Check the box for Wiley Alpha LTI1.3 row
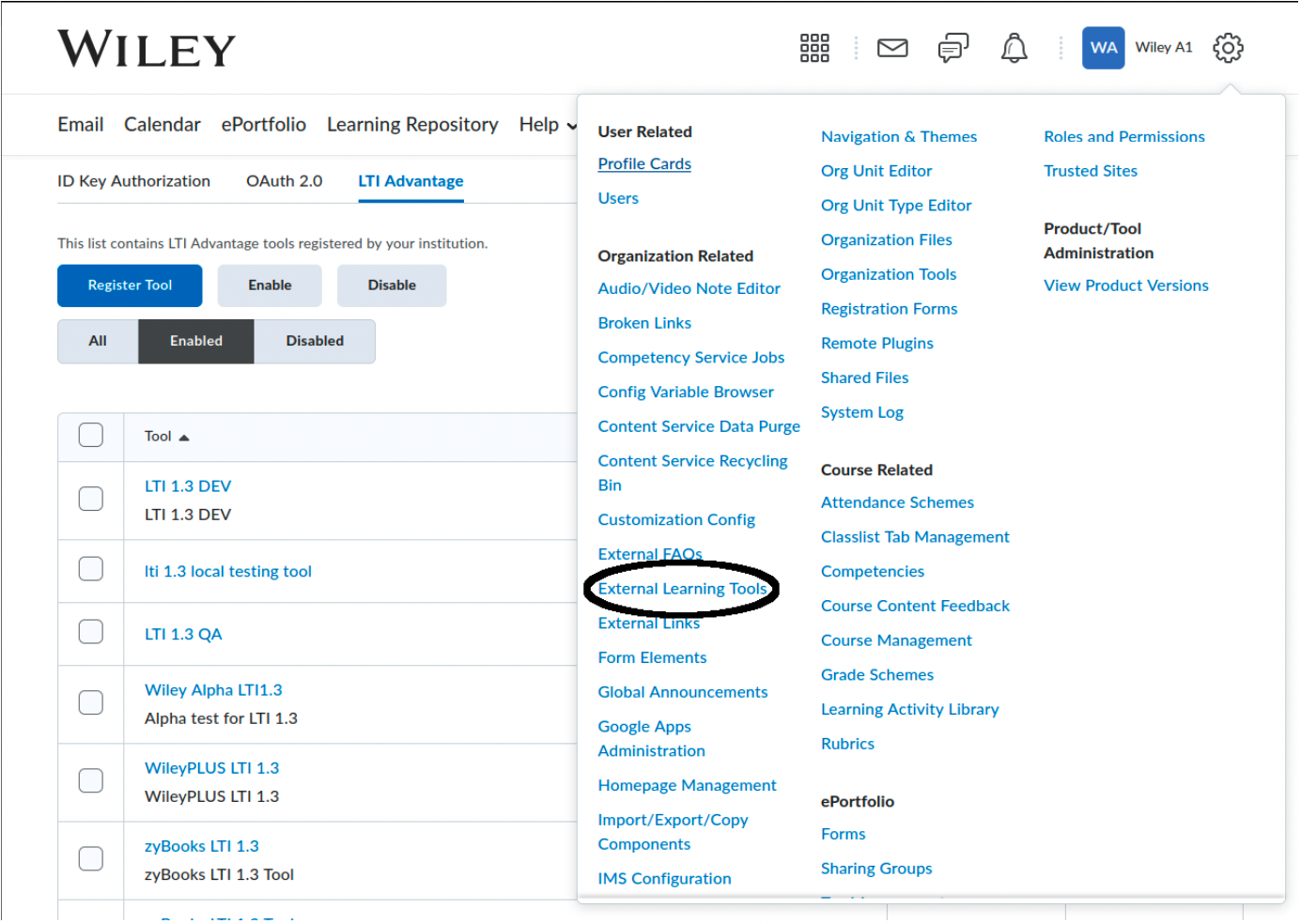Screen dimensions: 1301x924 coord(91,702)
